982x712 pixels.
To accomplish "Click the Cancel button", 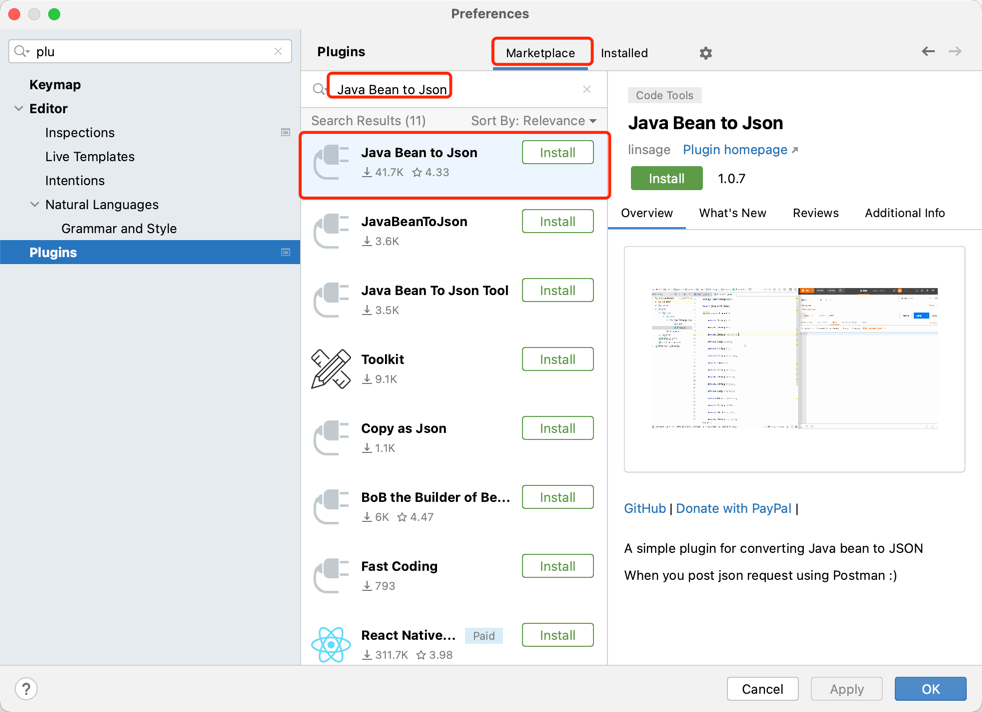I will pos(762,689).
